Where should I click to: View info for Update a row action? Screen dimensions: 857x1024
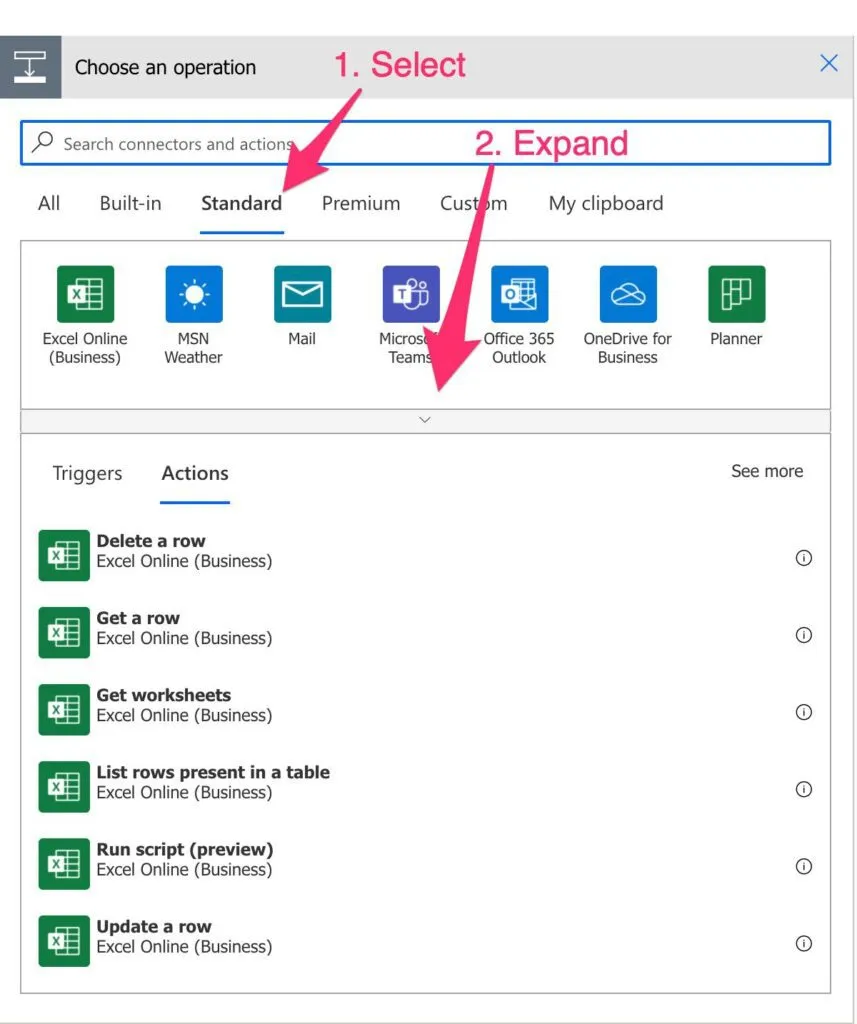(x=803, y=943)
